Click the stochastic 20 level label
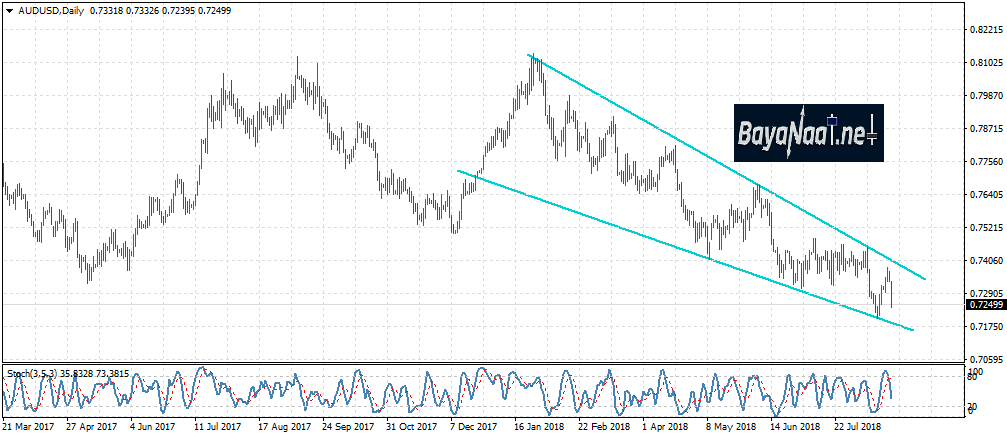The width and height of the screenshot is (1007, 438). (974, 406)
